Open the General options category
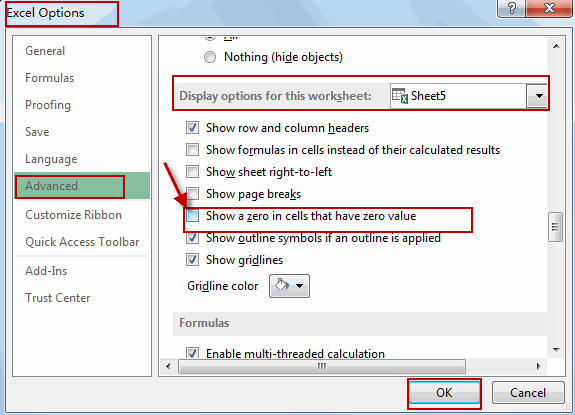Image resolution: width=575 pixels, height=415 pixels. point(45,51)
